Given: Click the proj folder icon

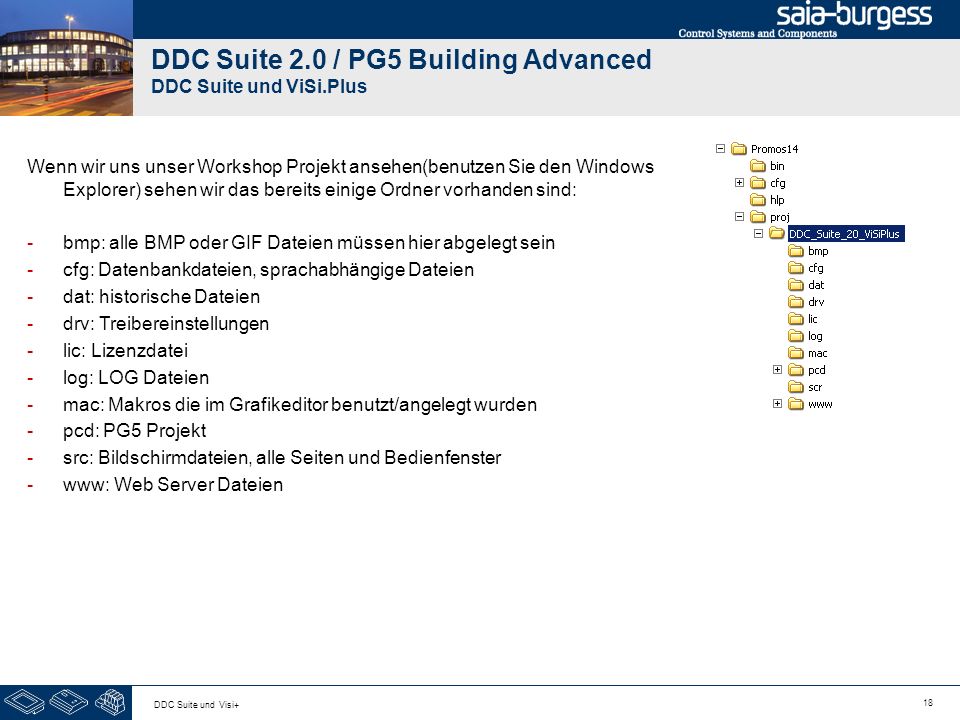Looking at the screenshot, I should (758, 217).
